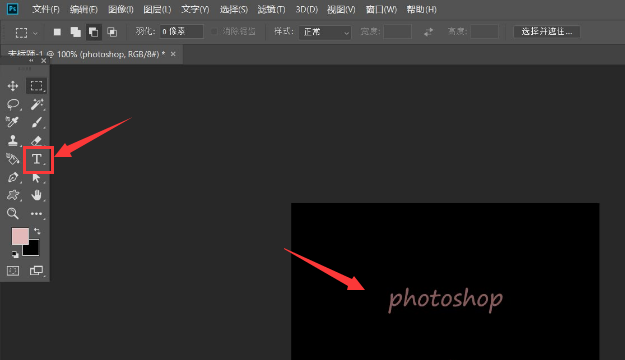This screenshot has width=625, height=360.
Task: Open the 滤镜(T) menu
Action: pyautogui.click(x=271, y=9)
